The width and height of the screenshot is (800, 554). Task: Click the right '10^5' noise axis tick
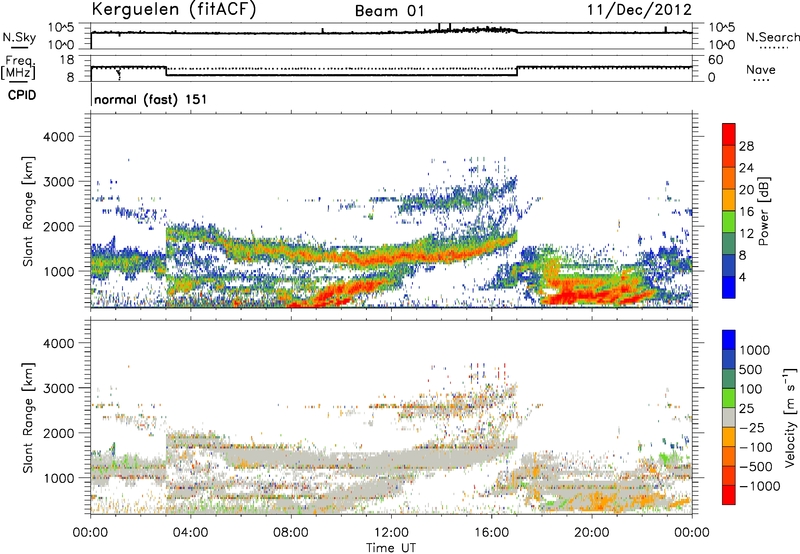click(721, 28)
